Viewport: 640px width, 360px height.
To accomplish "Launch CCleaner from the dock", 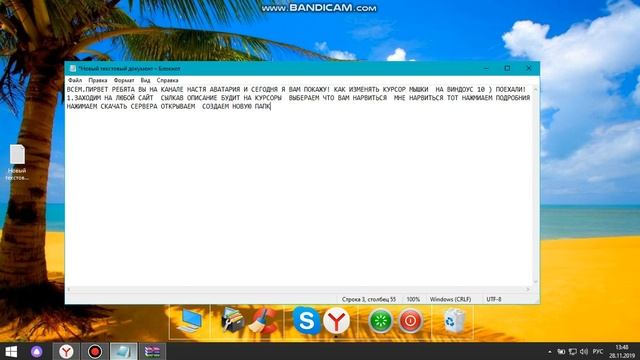I will 263,321.
